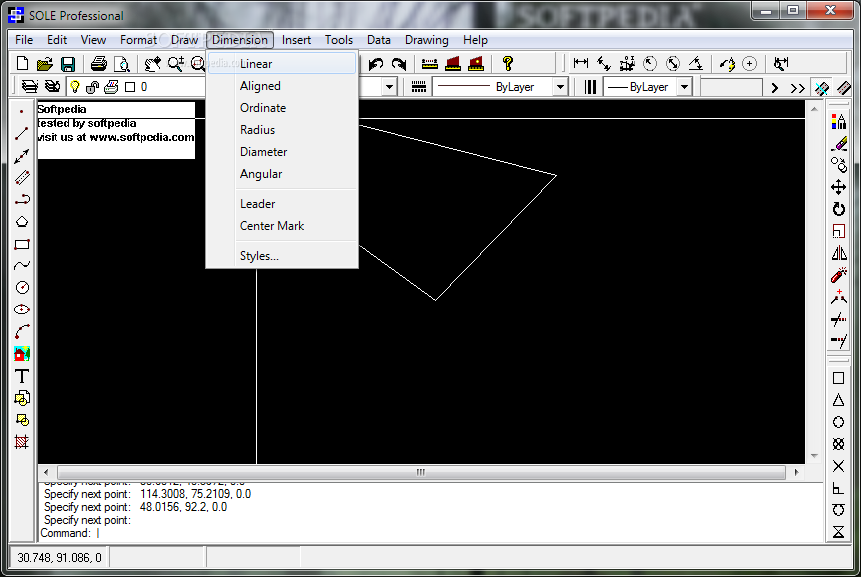This screenshot has height=577, width=861.
Task: Click the Print icon
Action: (99, 64)
